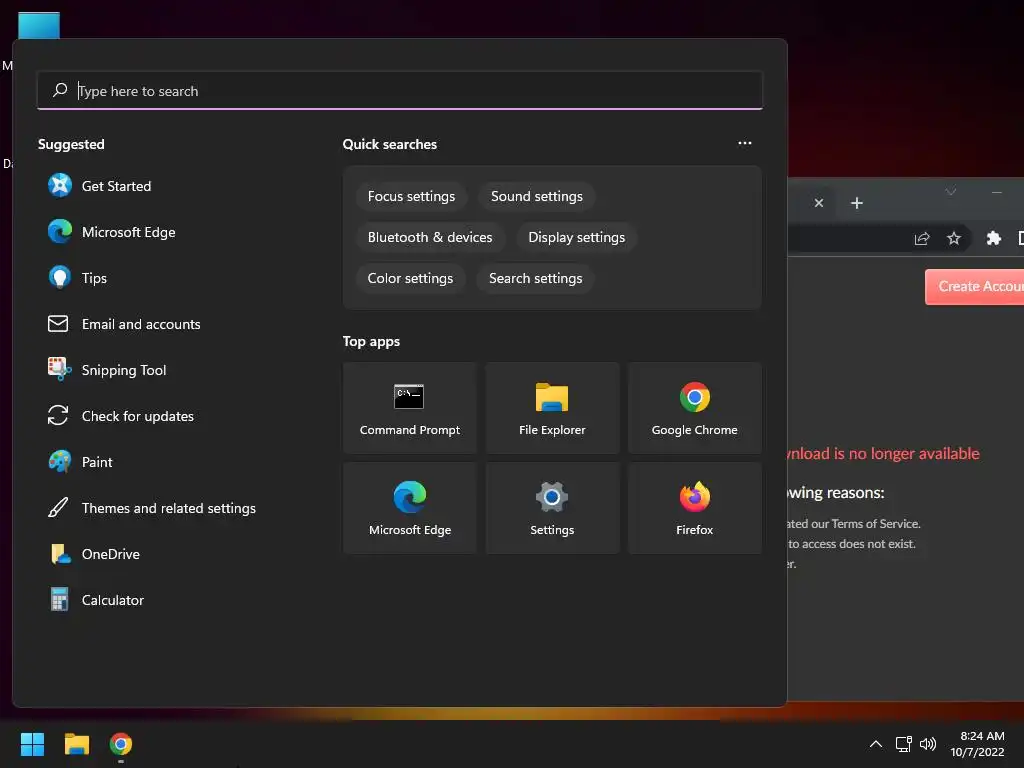Open the clock and date panel
This screenshot has height=768, width=1024.
978,744
